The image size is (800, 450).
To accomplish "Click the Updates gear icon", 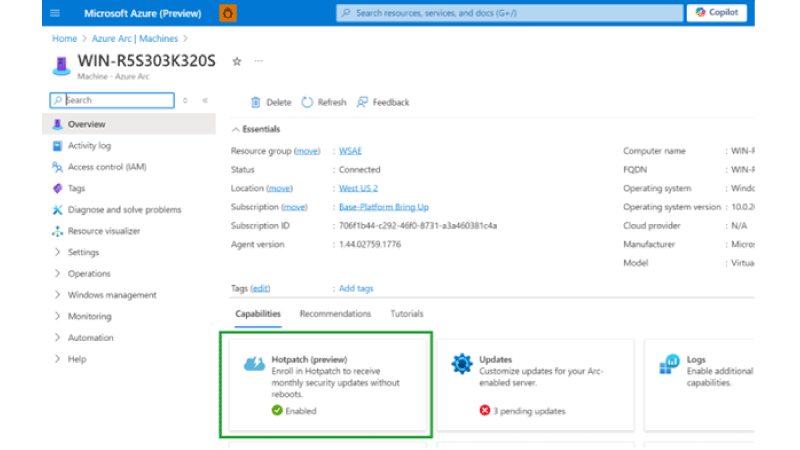I will (462, 364).
